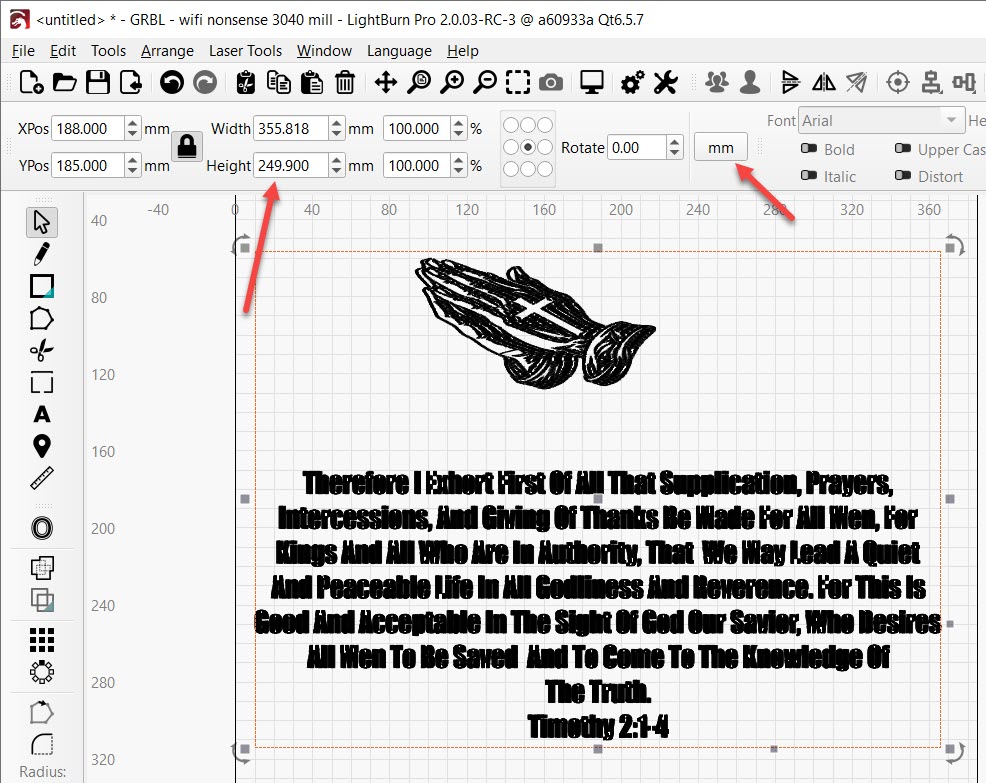
Task: Toggle the aspect ratio lock
Action: coord(187,147)
